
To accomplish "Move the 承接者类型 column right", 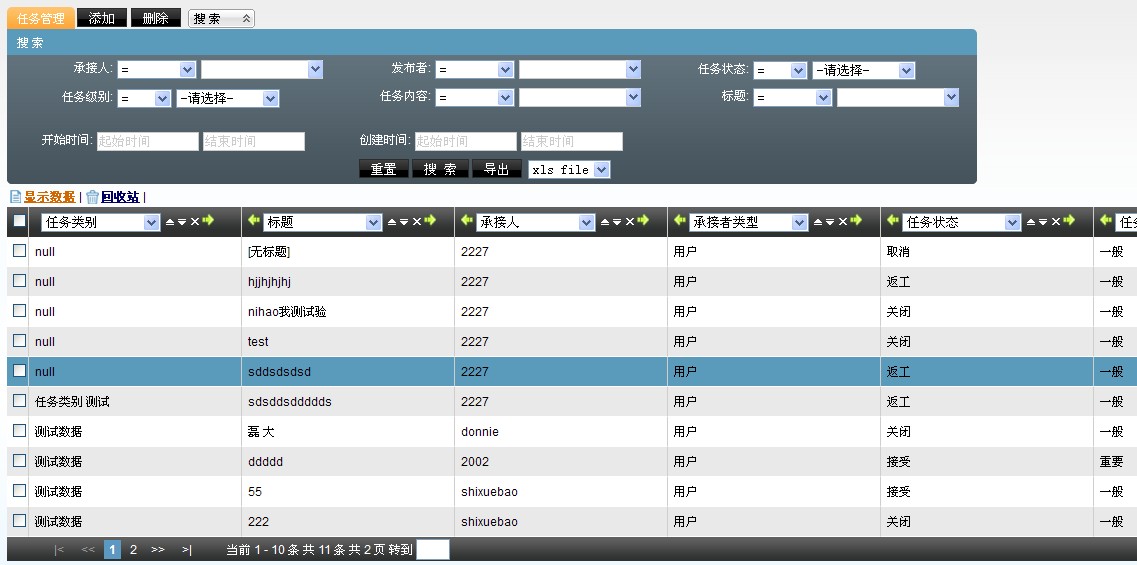I will (857, 221).
